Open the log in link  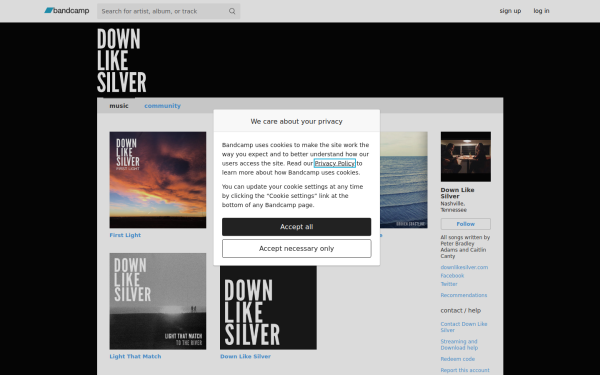tap(541, 11)
